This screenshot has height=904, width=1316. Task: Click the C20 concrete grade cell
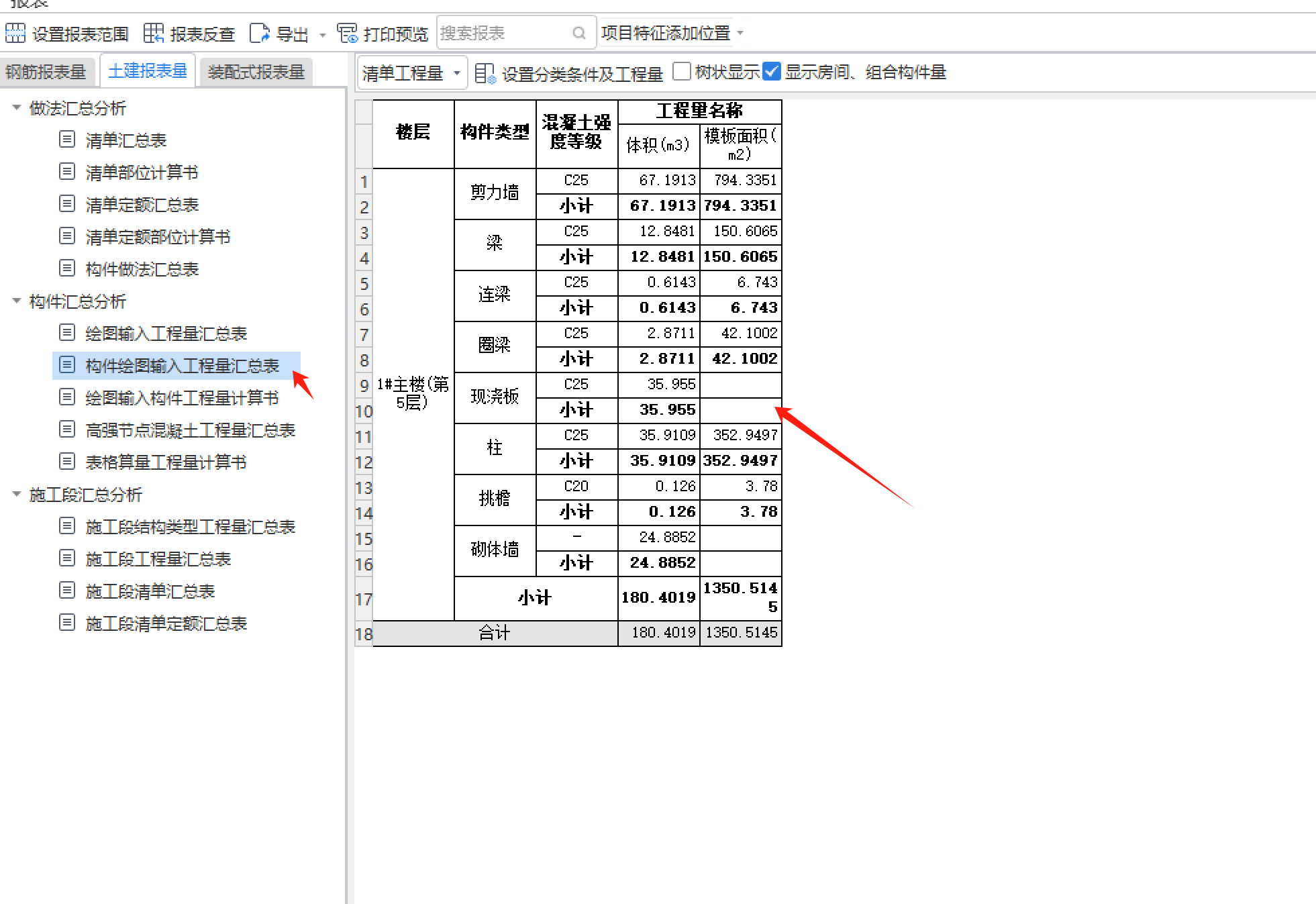click(577, 487)
